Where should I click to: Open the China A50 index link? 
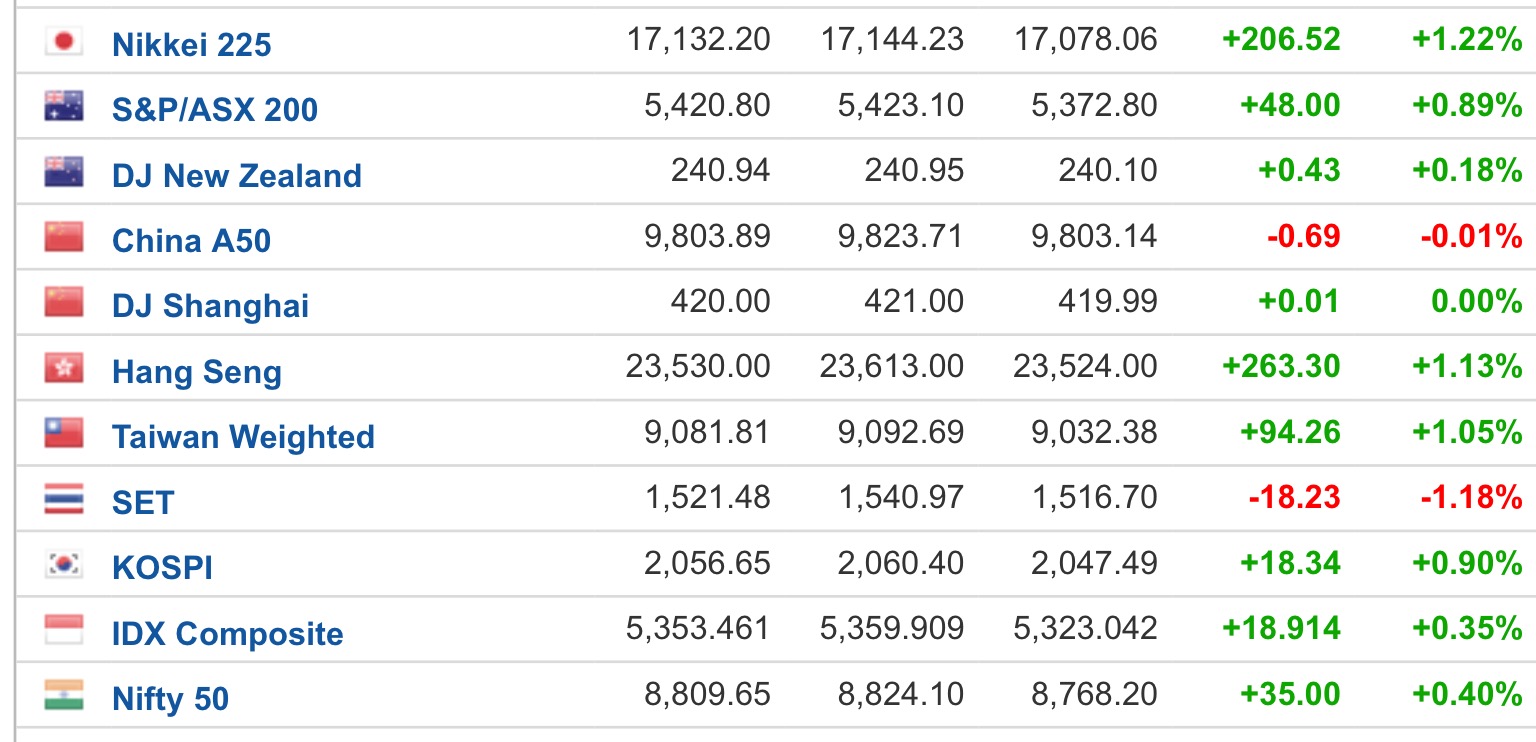(191, 241)
